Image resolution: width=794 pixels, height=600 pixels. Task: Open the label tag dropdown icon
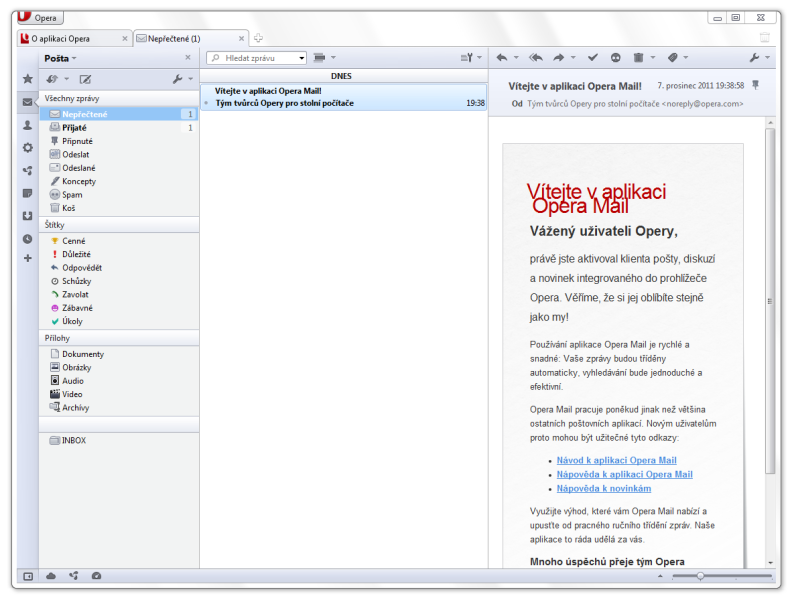coord(678,58)
